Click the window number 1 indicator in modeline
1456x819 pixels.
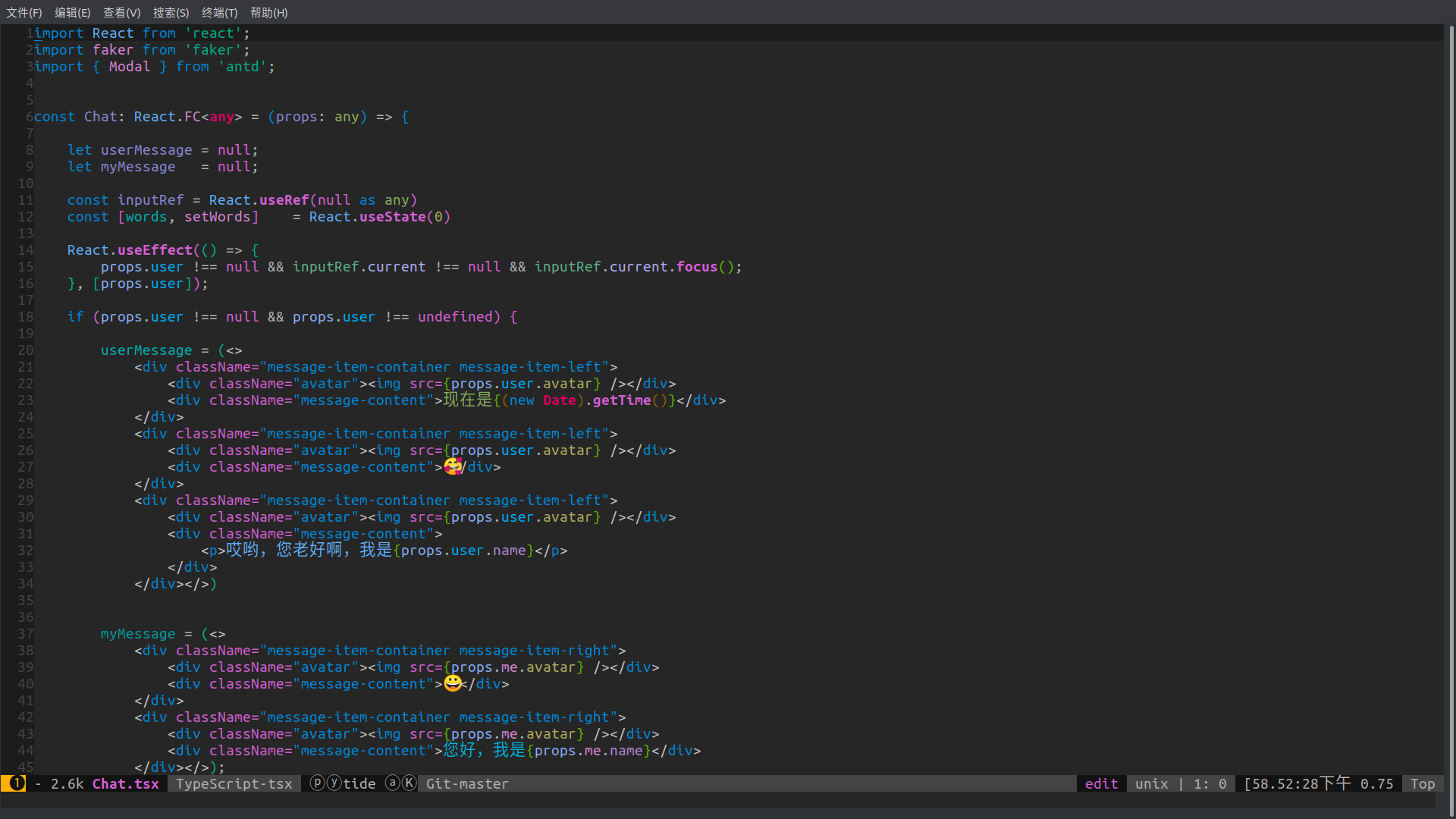tap(17, 783)
